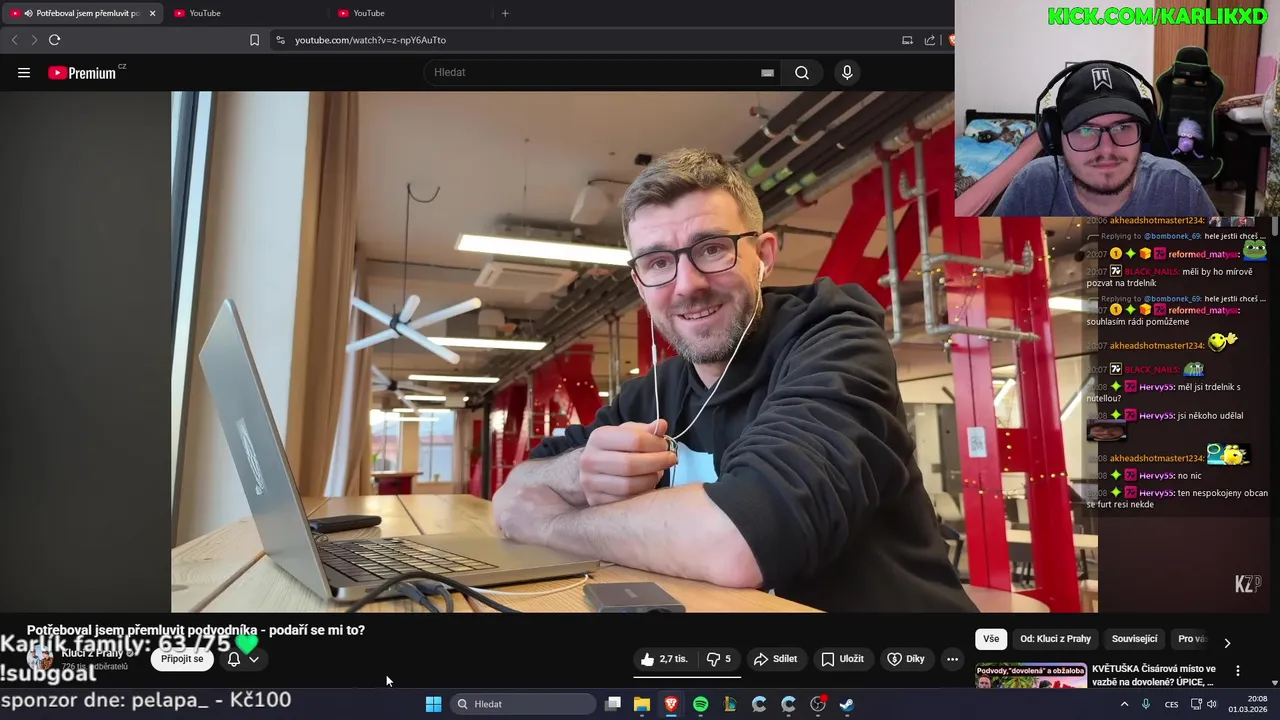Open the Windows Start menu
The height and width of the screenshot is (720, 1280).
tap(433, 704)
